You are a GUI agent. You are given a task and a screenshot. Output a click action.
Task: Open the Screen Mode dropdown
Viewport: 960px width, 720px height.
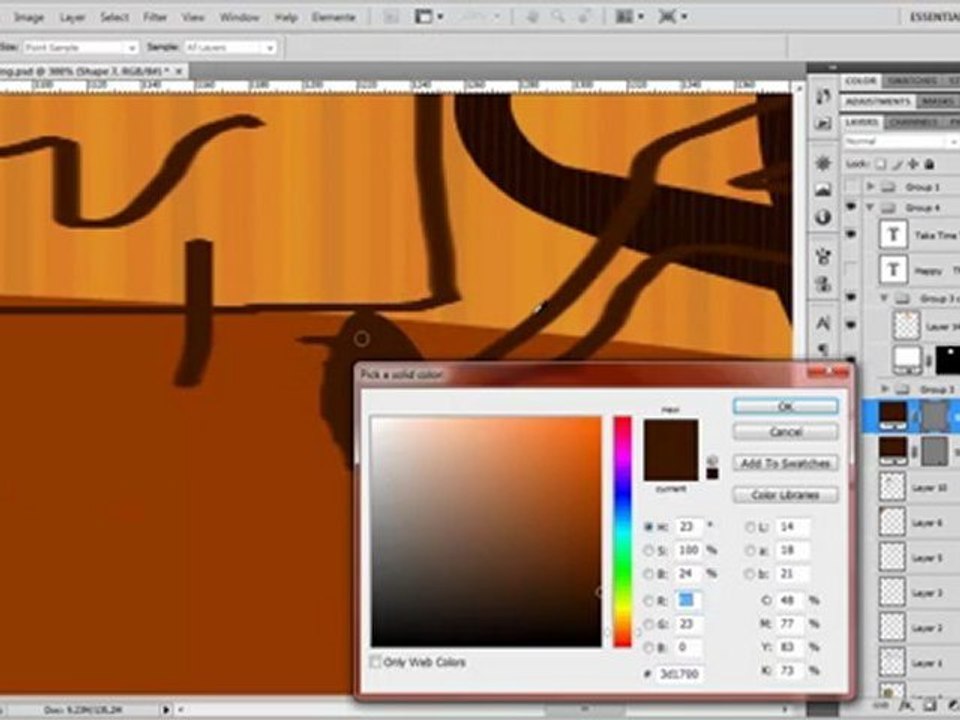(672, 17)
